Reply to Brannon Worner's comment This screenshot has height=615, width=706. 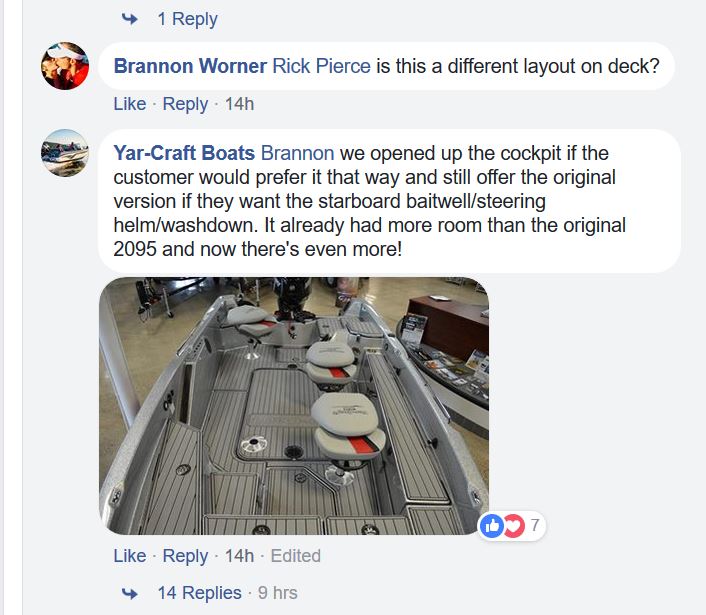[x=185, y=104]
